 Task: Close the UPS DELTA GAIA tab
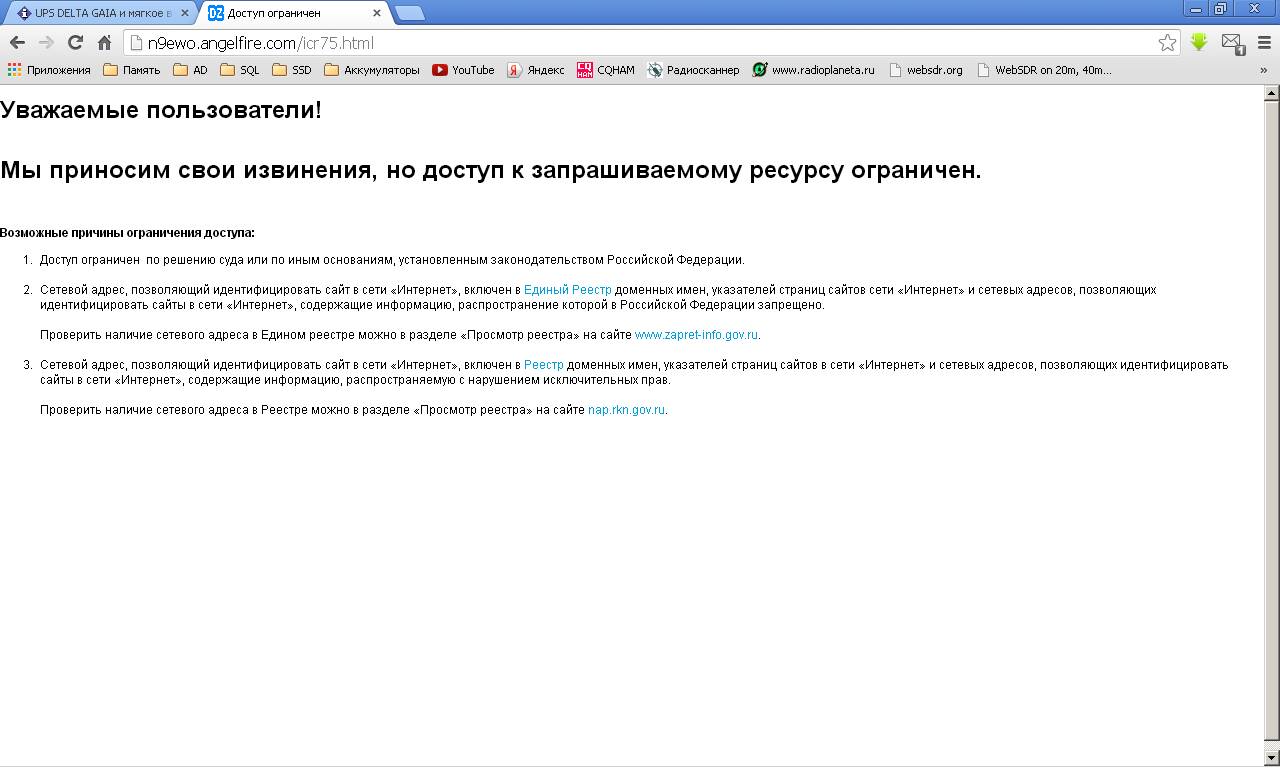pos(184,13)
